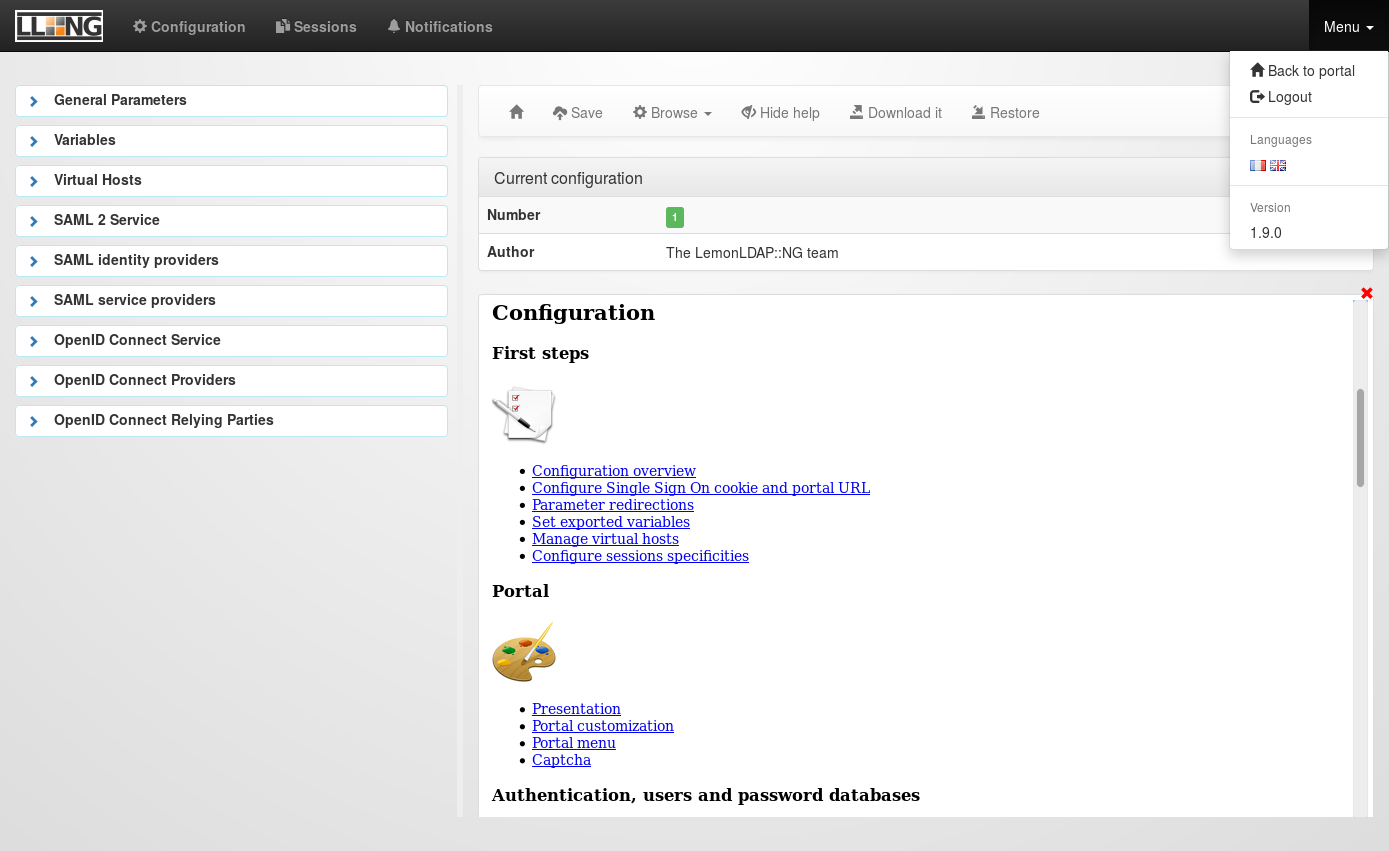The image size is (1389, 851).
Task: Open Manage virtual hosts link
Action: (x=605, y=539)
